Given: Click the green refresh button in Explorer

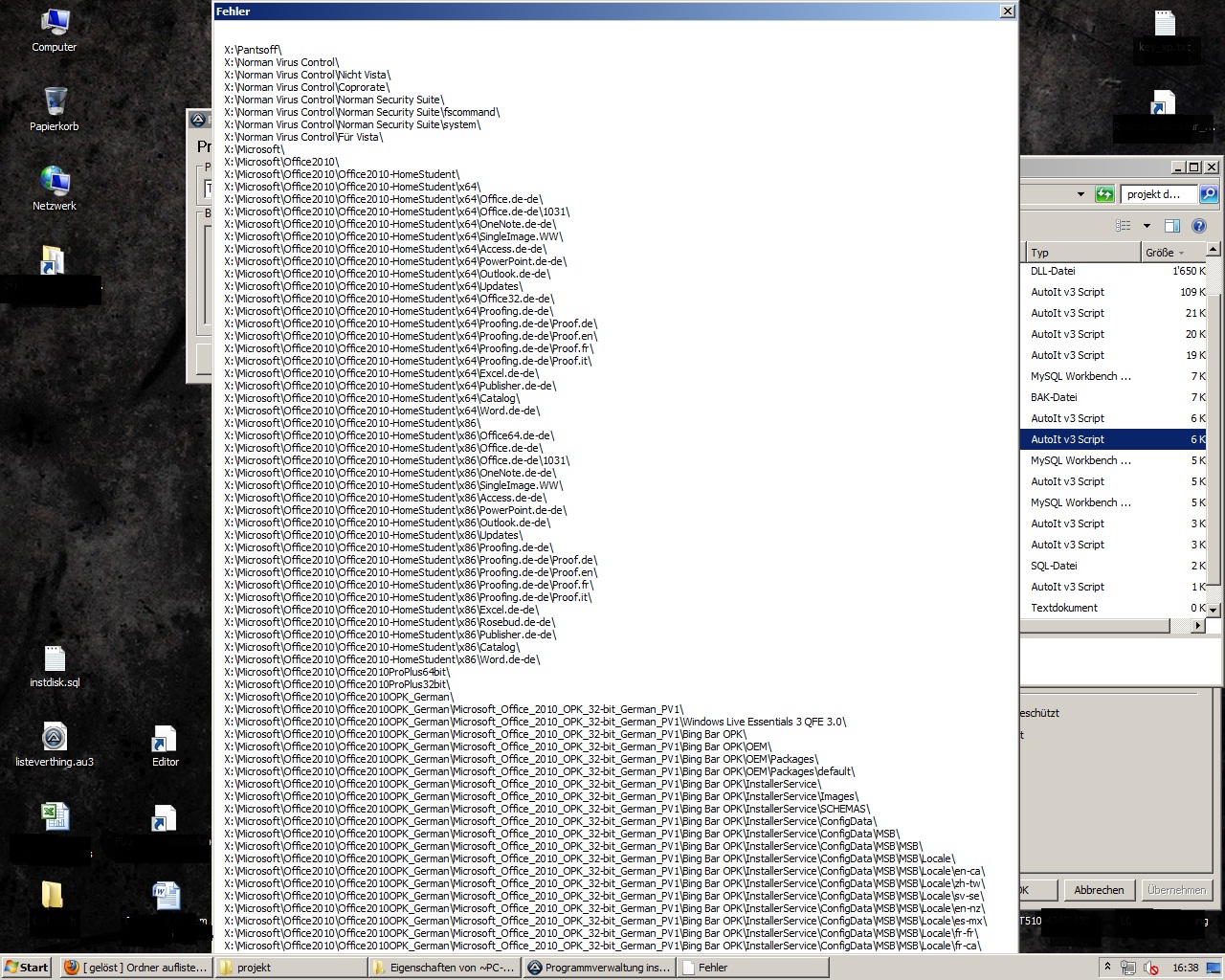Looking at the screenshot, I should (1104, 194).
